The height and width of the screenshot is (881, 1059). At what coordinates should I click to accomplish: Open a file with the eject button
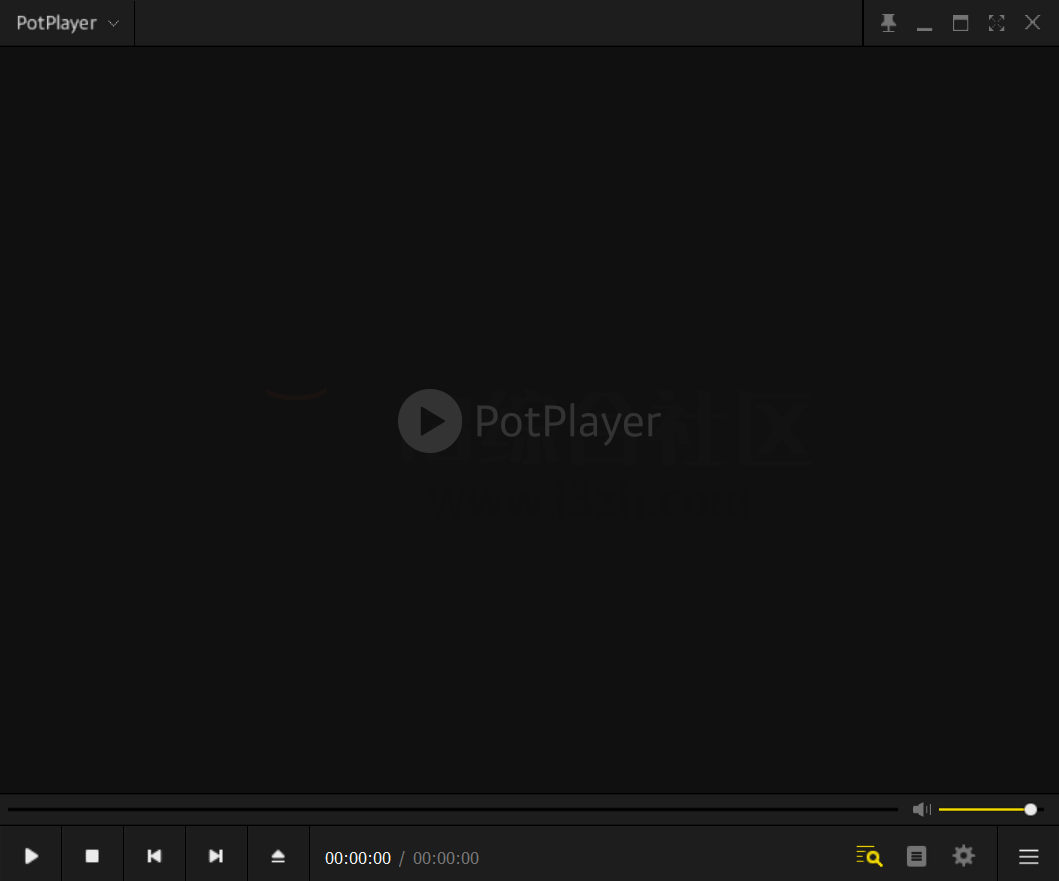278,856
